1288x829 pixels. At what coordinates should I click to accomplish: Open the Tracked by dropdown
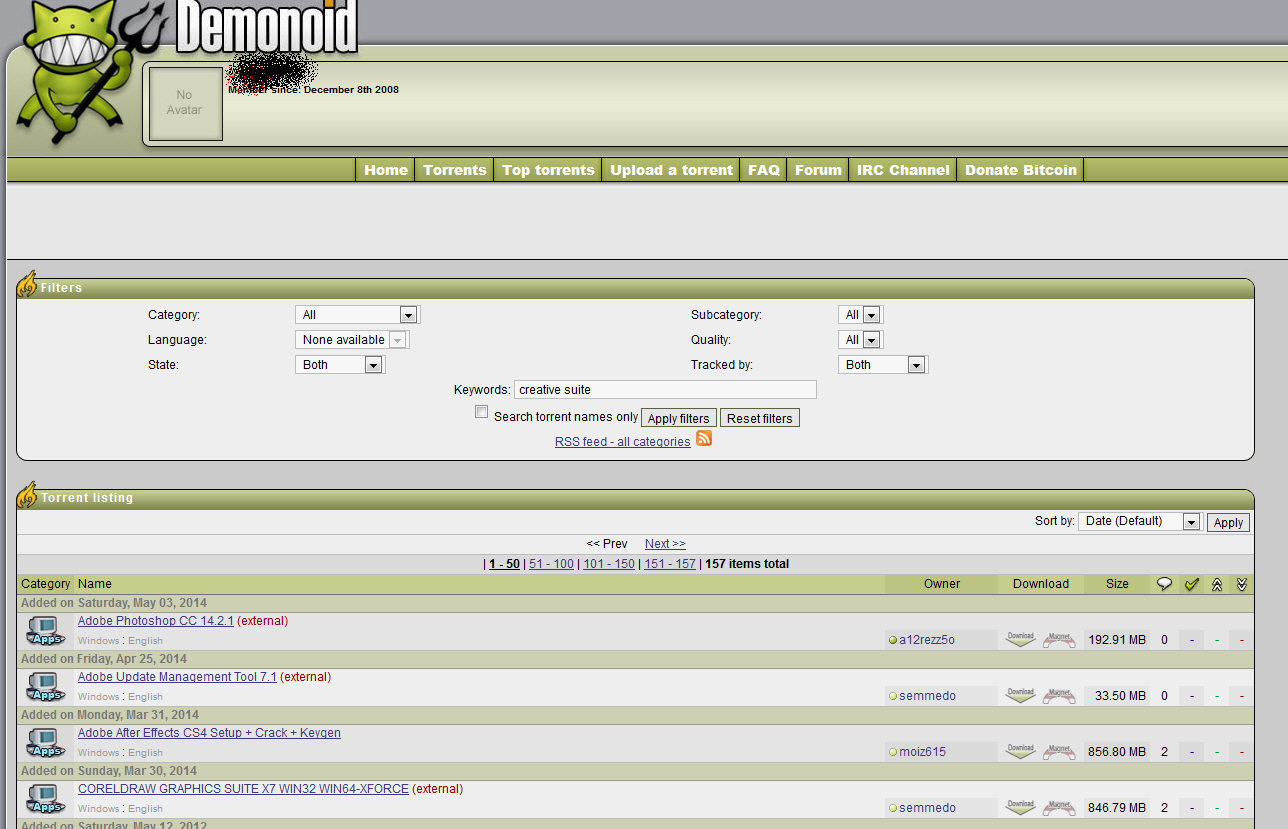(882, 365)
